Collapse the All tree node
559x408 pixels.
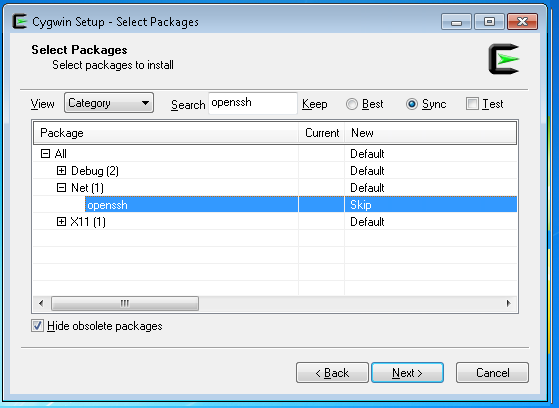tap(45, 154)
